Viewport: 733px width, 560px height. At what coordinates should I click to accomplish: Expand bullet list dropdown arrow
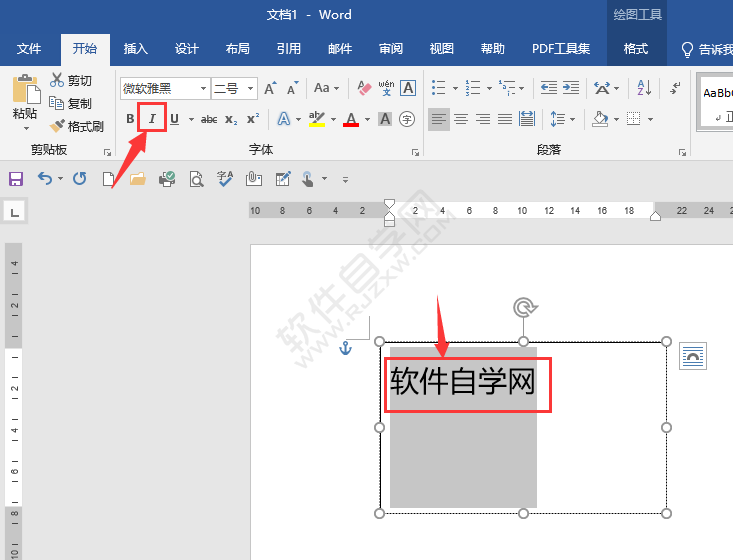click(455, 88)
